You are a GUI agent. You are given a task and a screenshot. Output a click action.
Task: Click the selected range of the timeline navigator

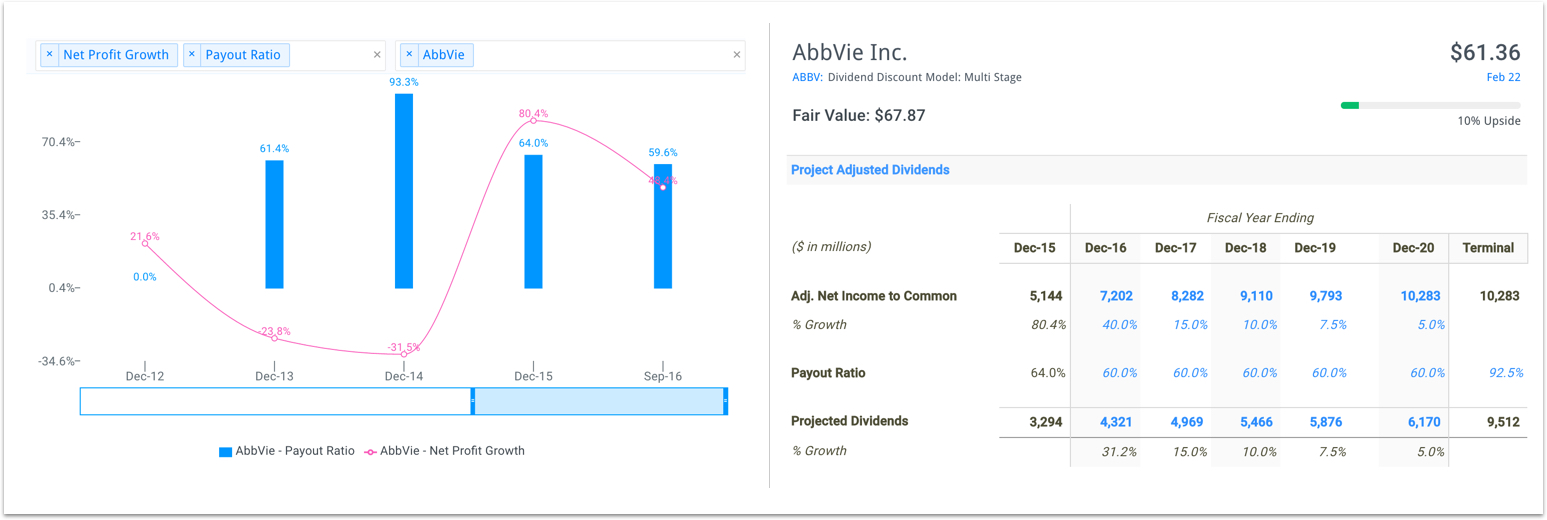(598, 401)
